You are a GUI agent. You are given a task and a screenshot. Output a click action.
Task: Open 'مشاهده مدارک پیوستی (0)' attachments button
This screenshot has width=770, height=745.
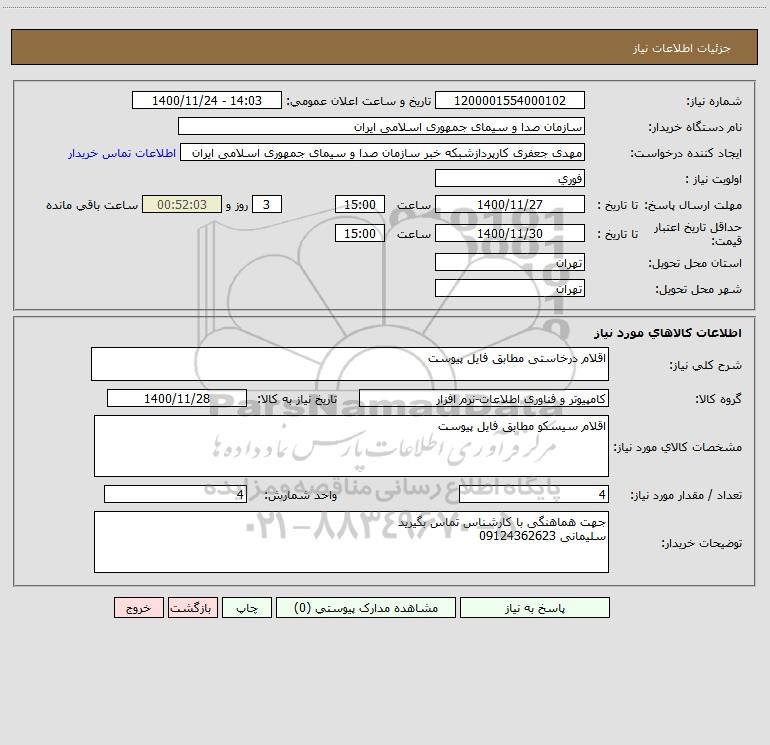click(x=366, y=608)
